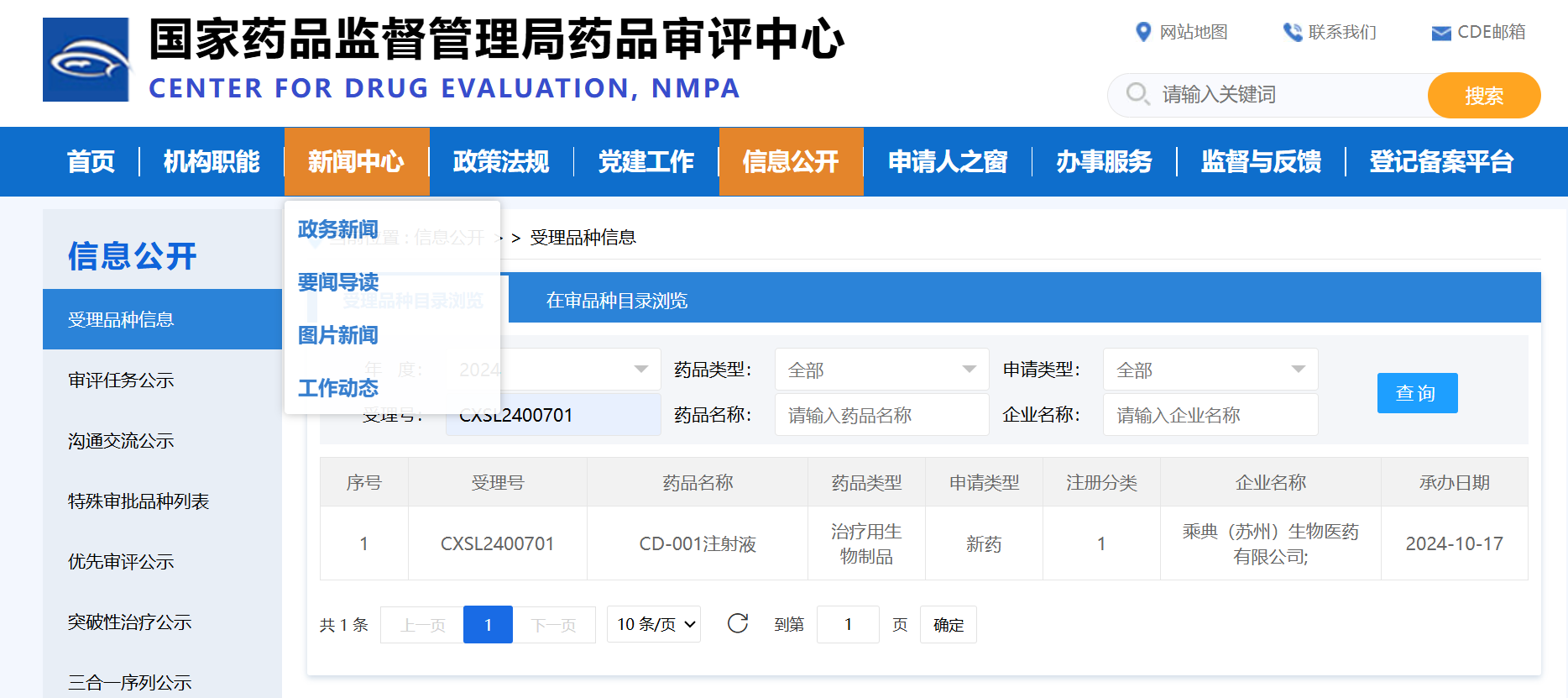
Task: Click the 下一页 pagination button
Action: [x=554, y=625]
